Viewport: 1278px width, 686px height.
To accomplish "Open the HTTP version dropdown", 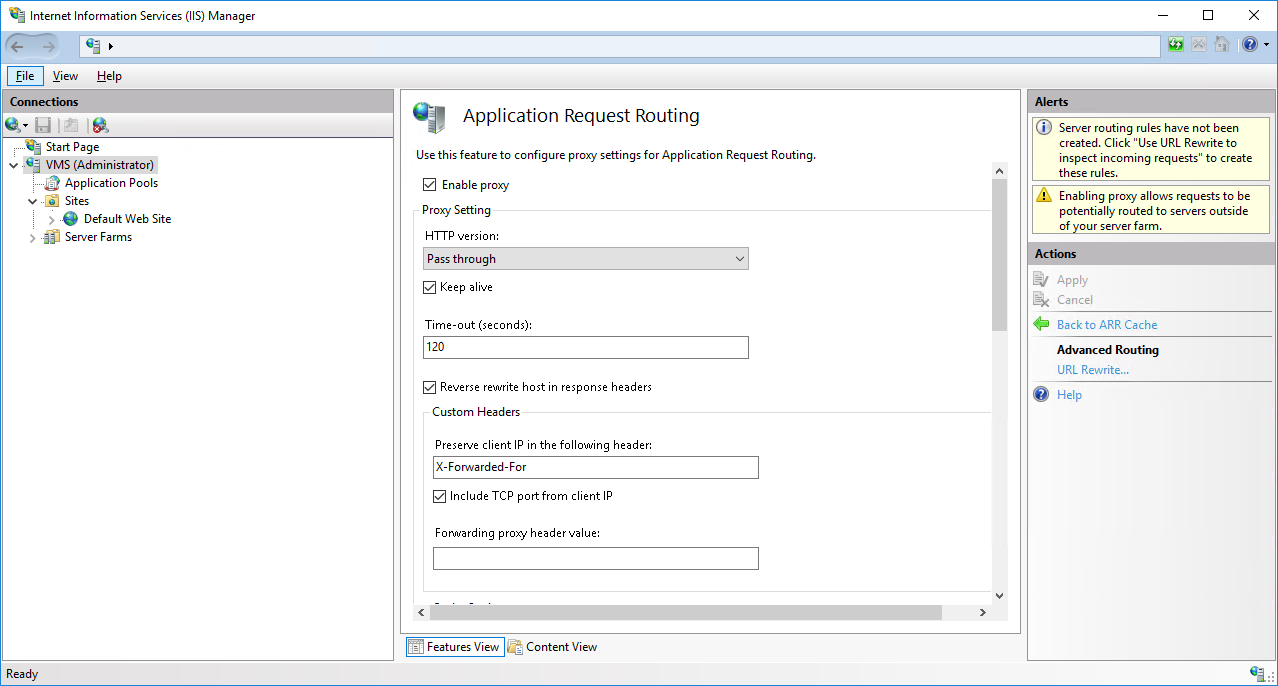I will [586, 259].
